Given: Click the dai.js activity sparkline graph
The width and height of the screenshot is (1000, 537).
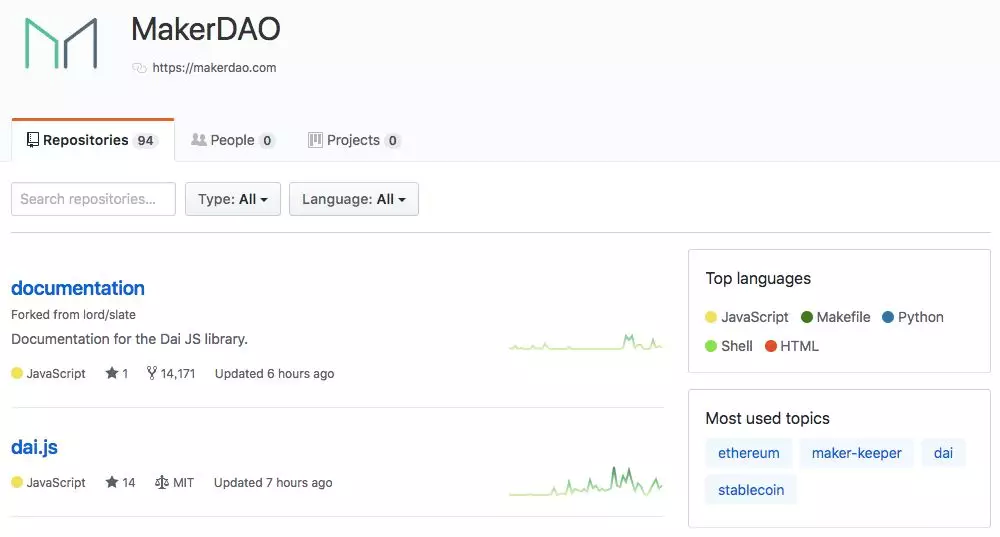Looking at the screenshot, I should (x=585, y=482).
